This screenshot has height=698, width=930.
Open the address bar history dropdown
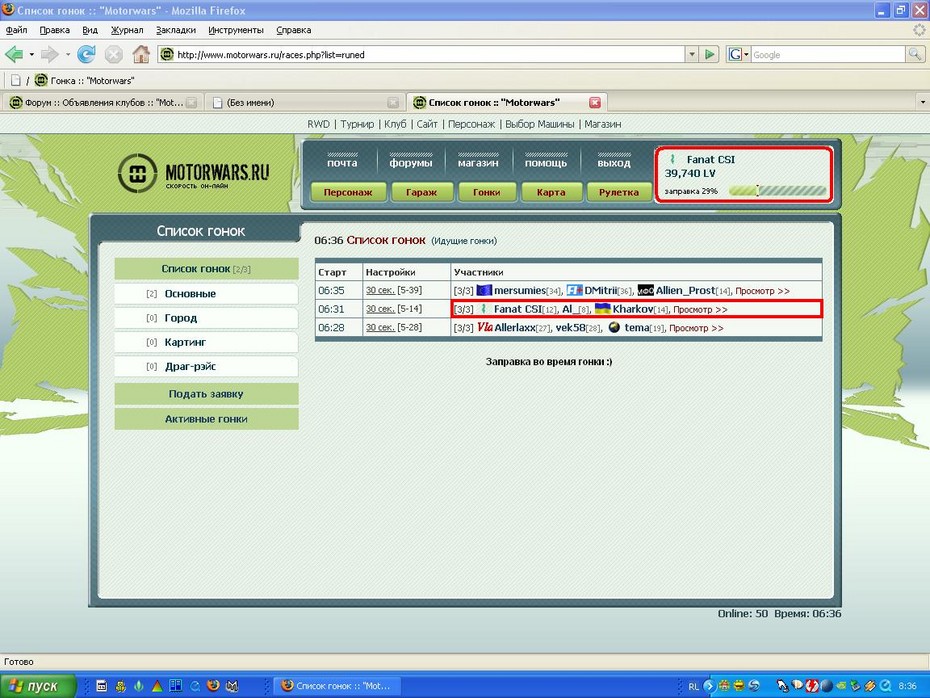click(692, 55)
